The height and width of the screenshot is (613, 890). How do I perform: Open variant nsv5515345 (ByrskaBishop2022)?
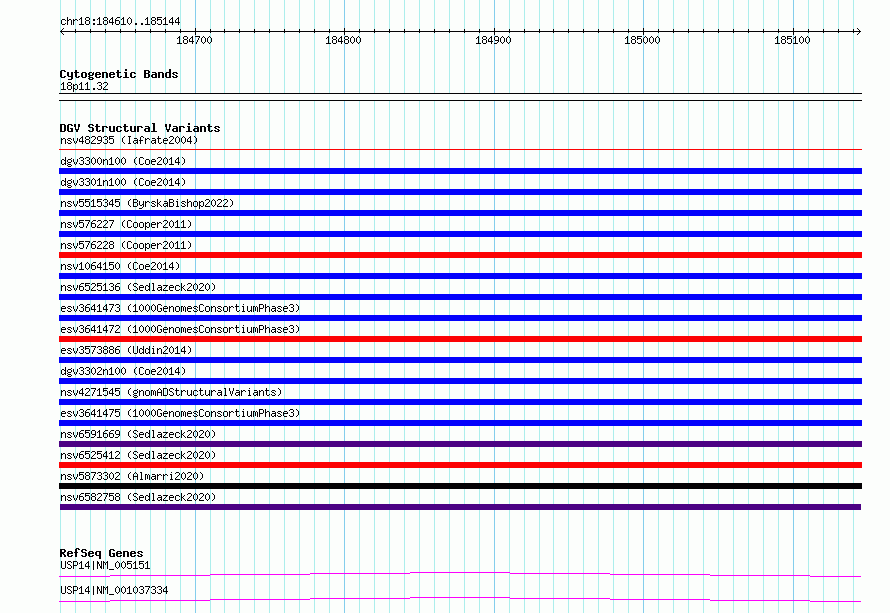(x=147, y=203)
